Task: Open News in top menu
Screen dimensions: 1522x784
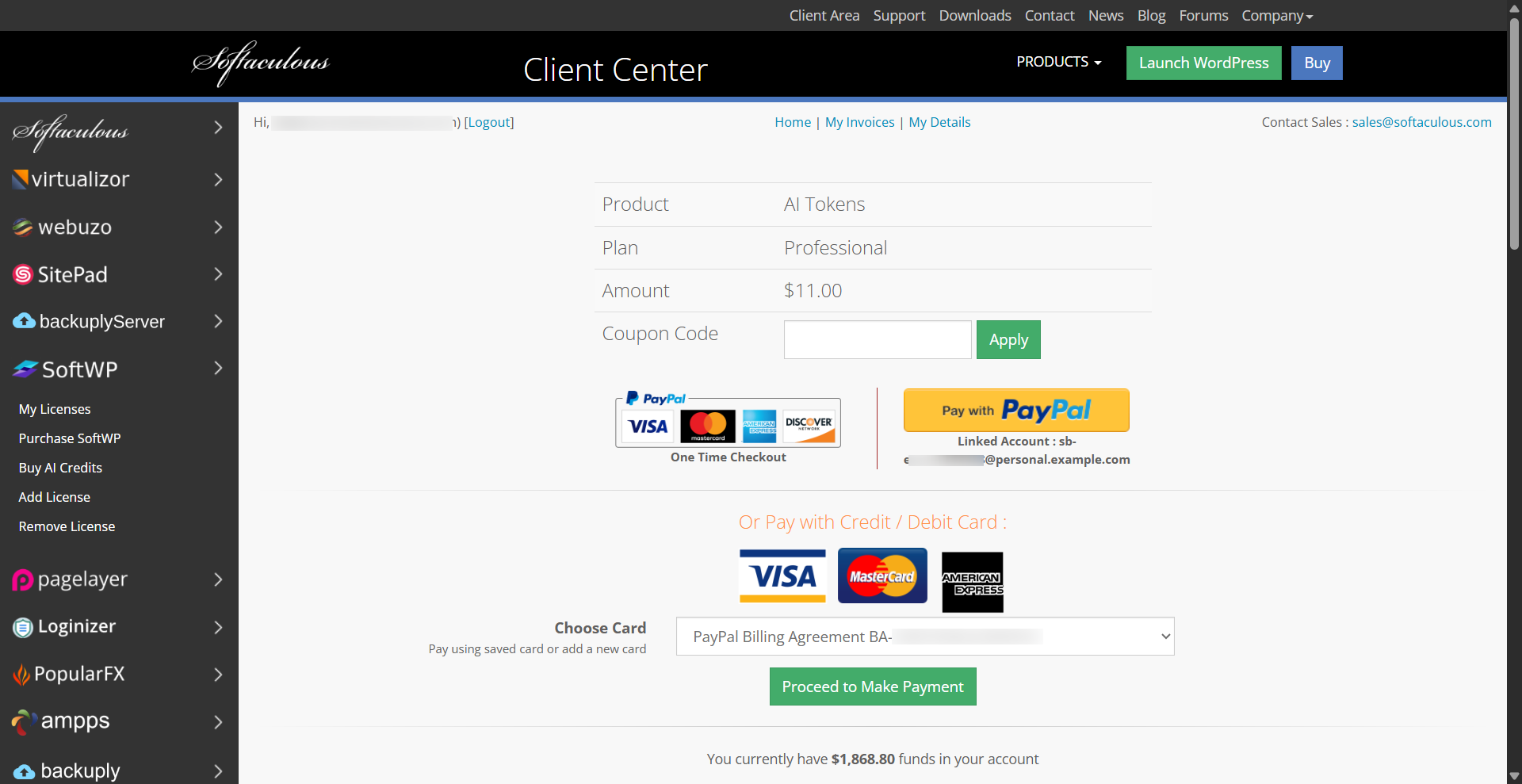Action: [1106, 16]
